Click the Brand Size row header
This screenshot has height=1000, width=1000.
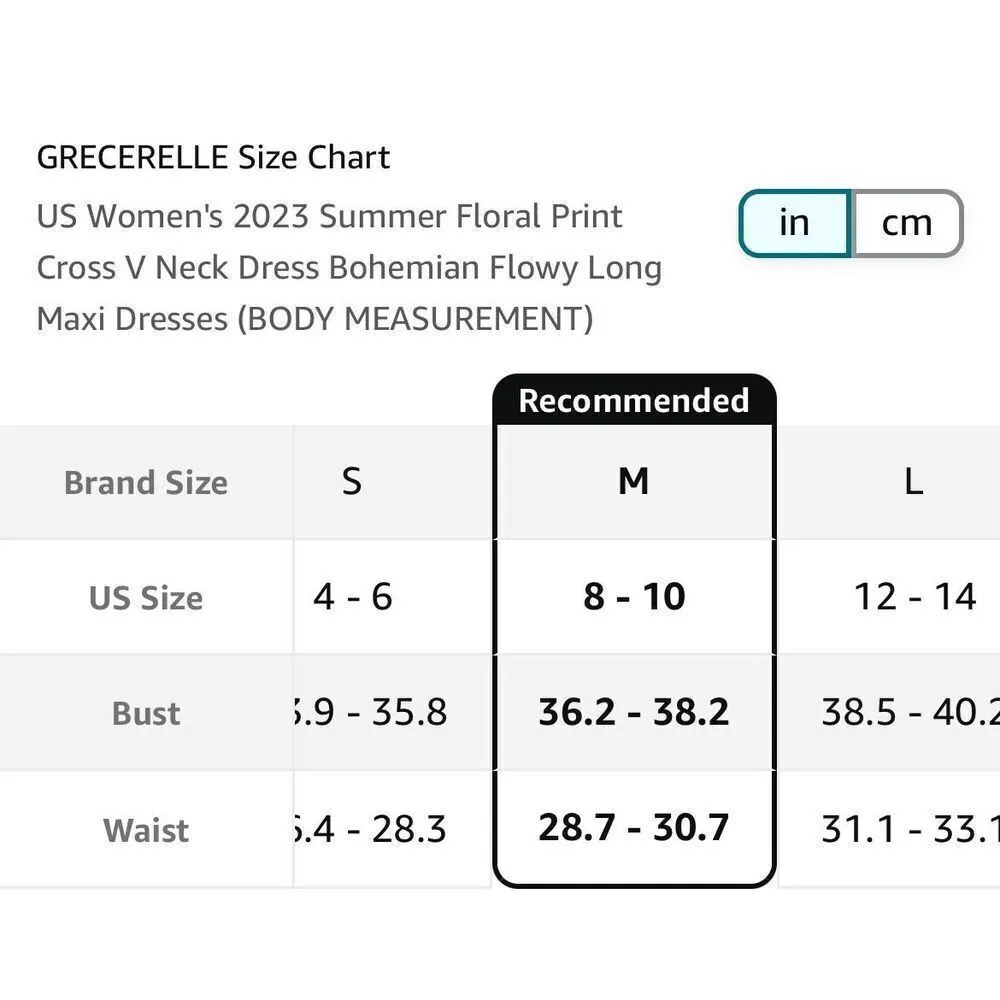click(146, 483)
